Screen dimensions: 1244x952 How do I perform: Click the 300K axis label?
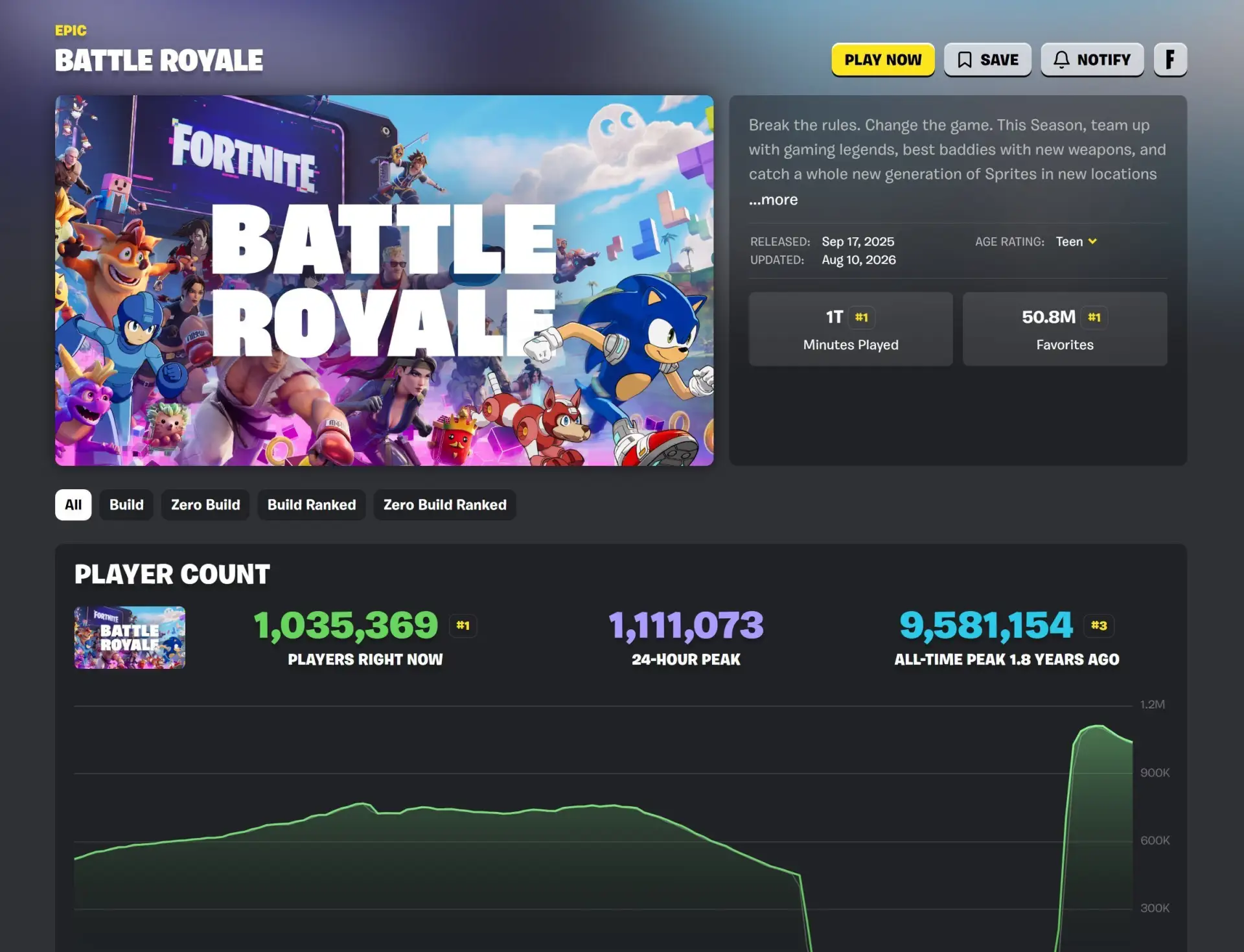pos(1155,908)
